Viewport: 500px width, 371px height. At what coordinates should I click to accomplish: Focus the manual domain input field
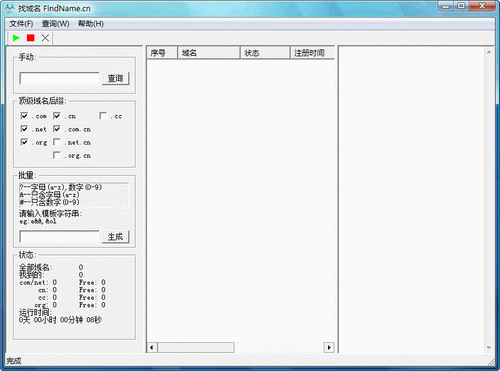(59, 78)
